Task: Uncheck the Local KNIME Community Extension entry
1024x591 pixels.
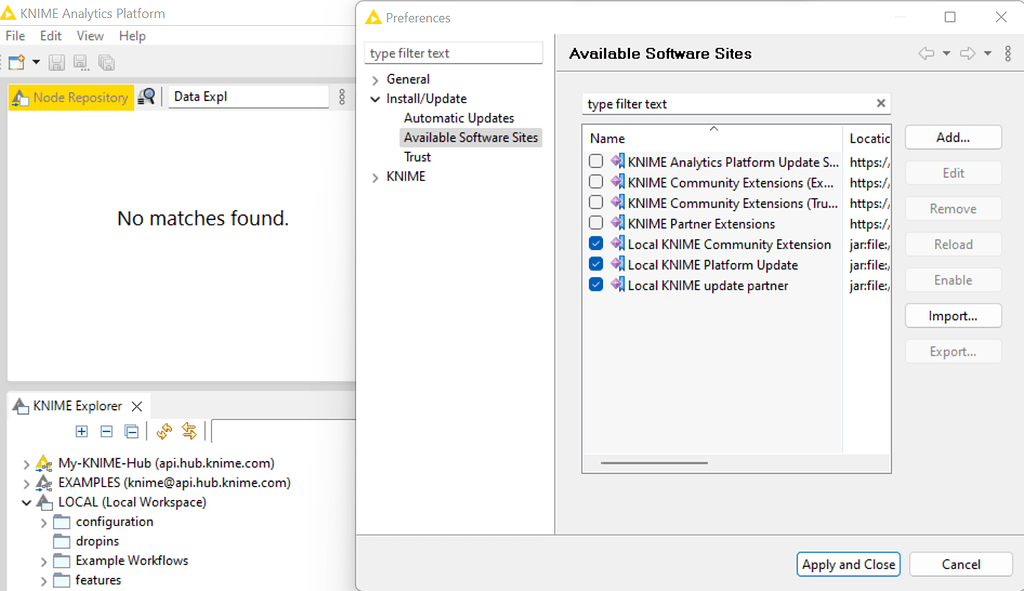Action: coord(596,243)
